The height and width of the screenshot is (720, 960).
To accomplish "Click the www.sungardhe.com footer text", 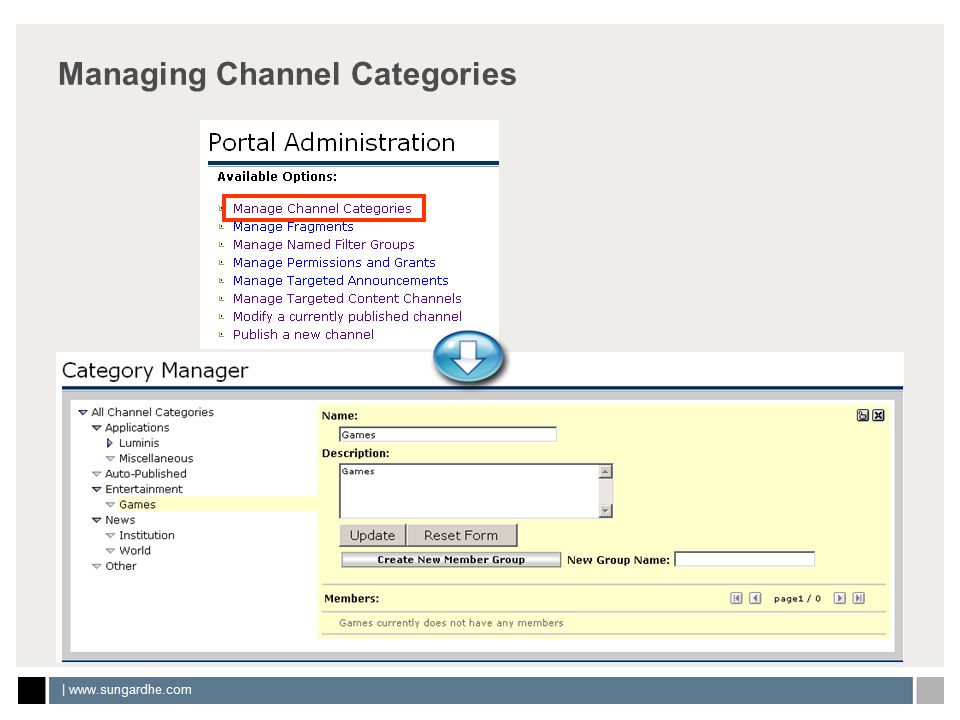I will click(x=130, y=689).
